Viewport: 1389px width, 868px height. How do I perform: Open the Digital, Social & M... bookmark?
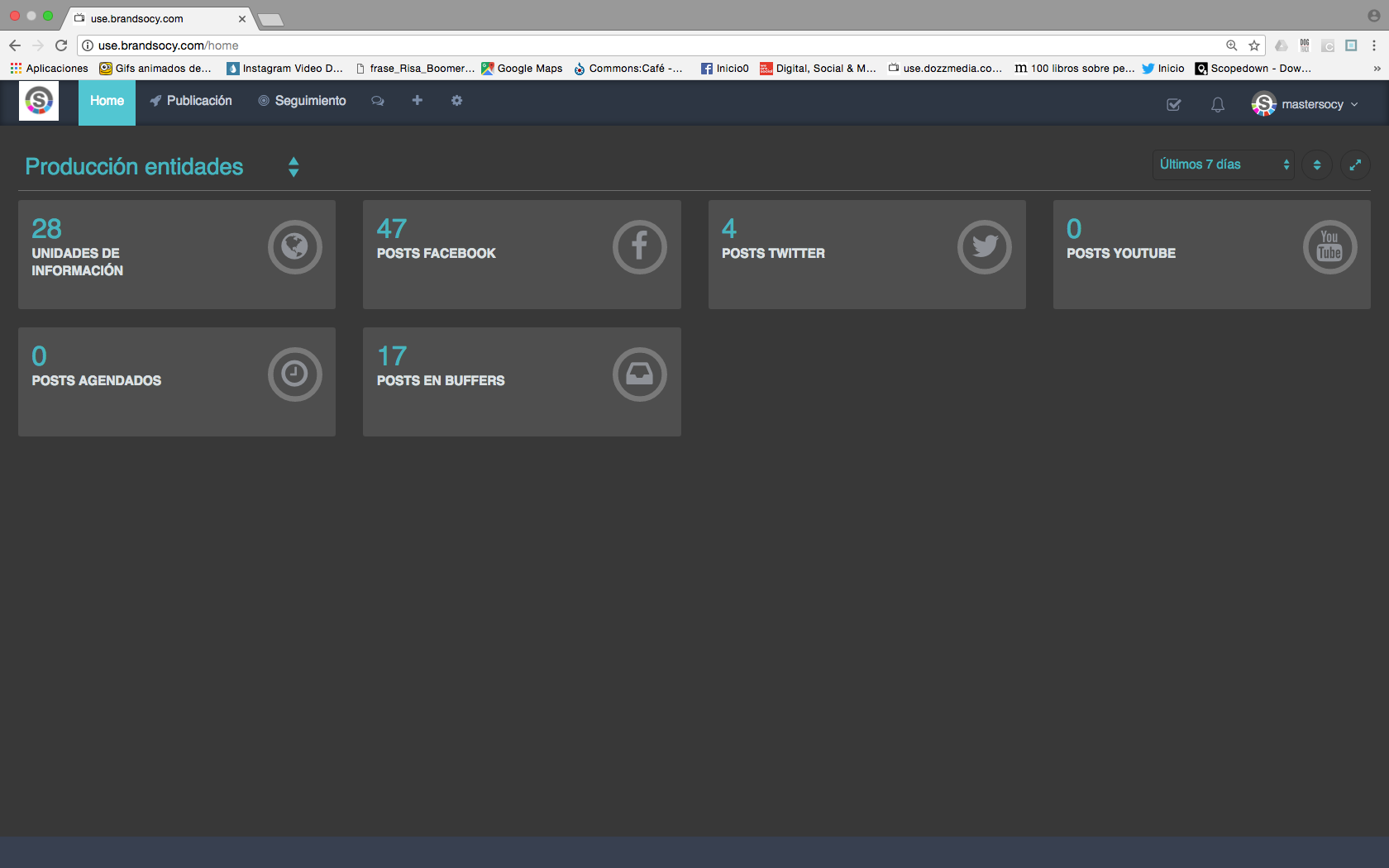coord(819,69)
